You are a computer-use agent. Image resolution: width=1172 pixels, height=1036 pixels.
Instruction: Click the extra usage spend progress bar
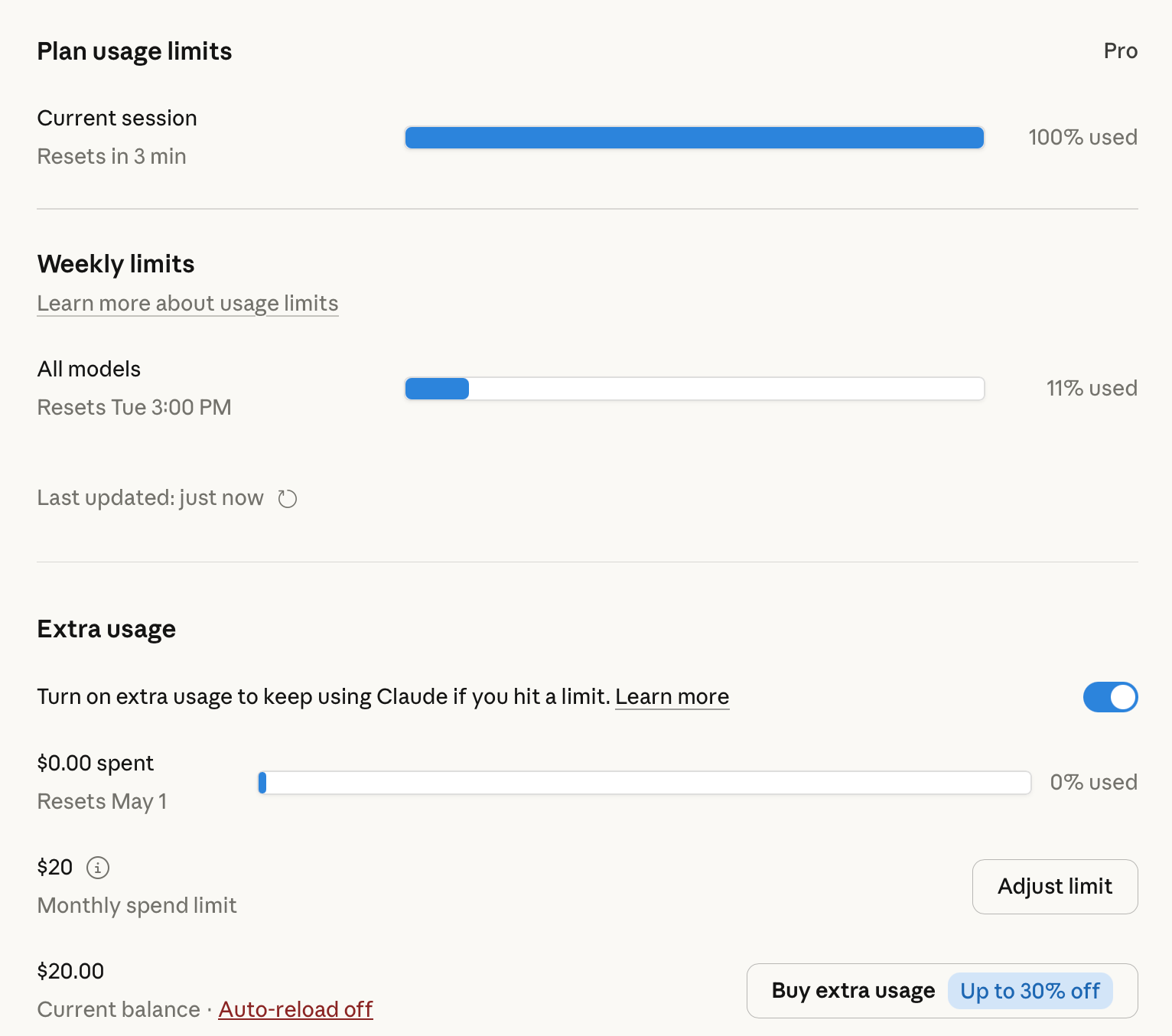click(645, 783)
